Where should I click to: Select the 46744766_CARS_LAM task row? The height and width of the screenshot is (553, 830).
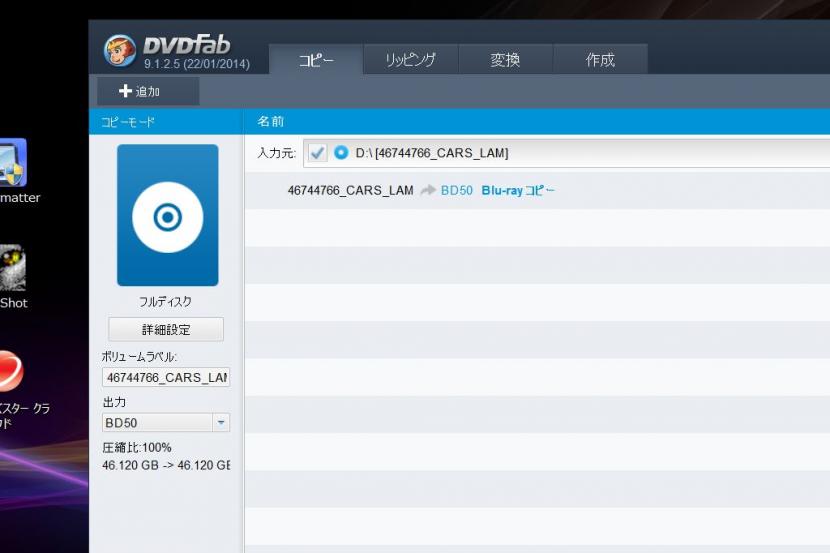pyautogui.click(x=350, y=190)
